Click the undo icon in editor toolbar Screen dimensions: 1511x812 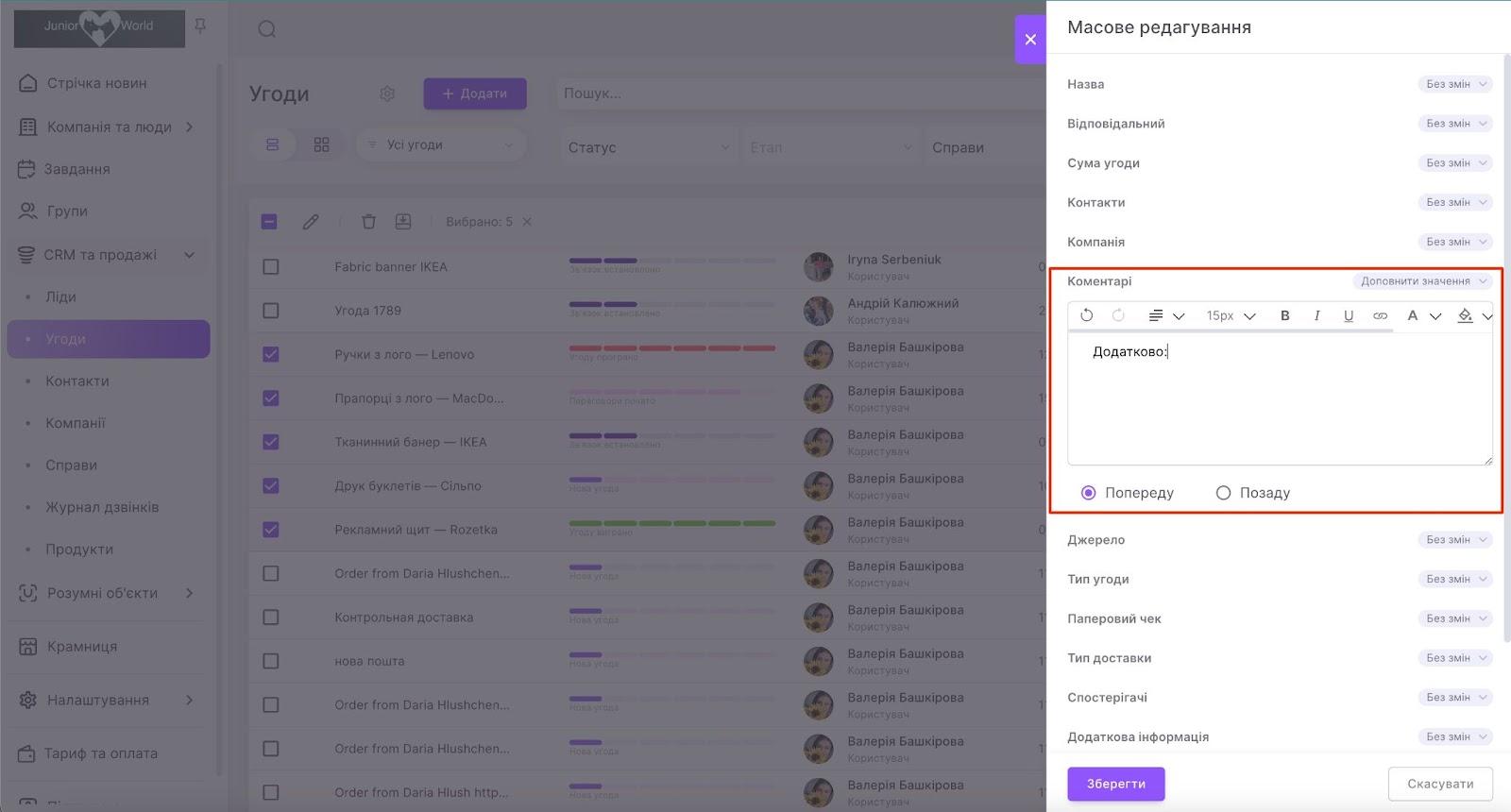[x=1087, y=315]
